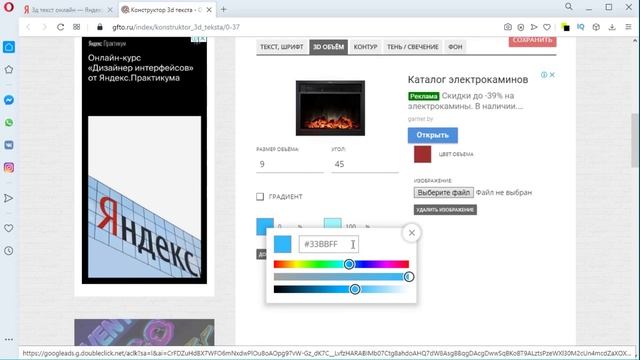The image size is (640, 360).
Task: Open personal news arrow in the sidebar
Action: pos(9,198)
